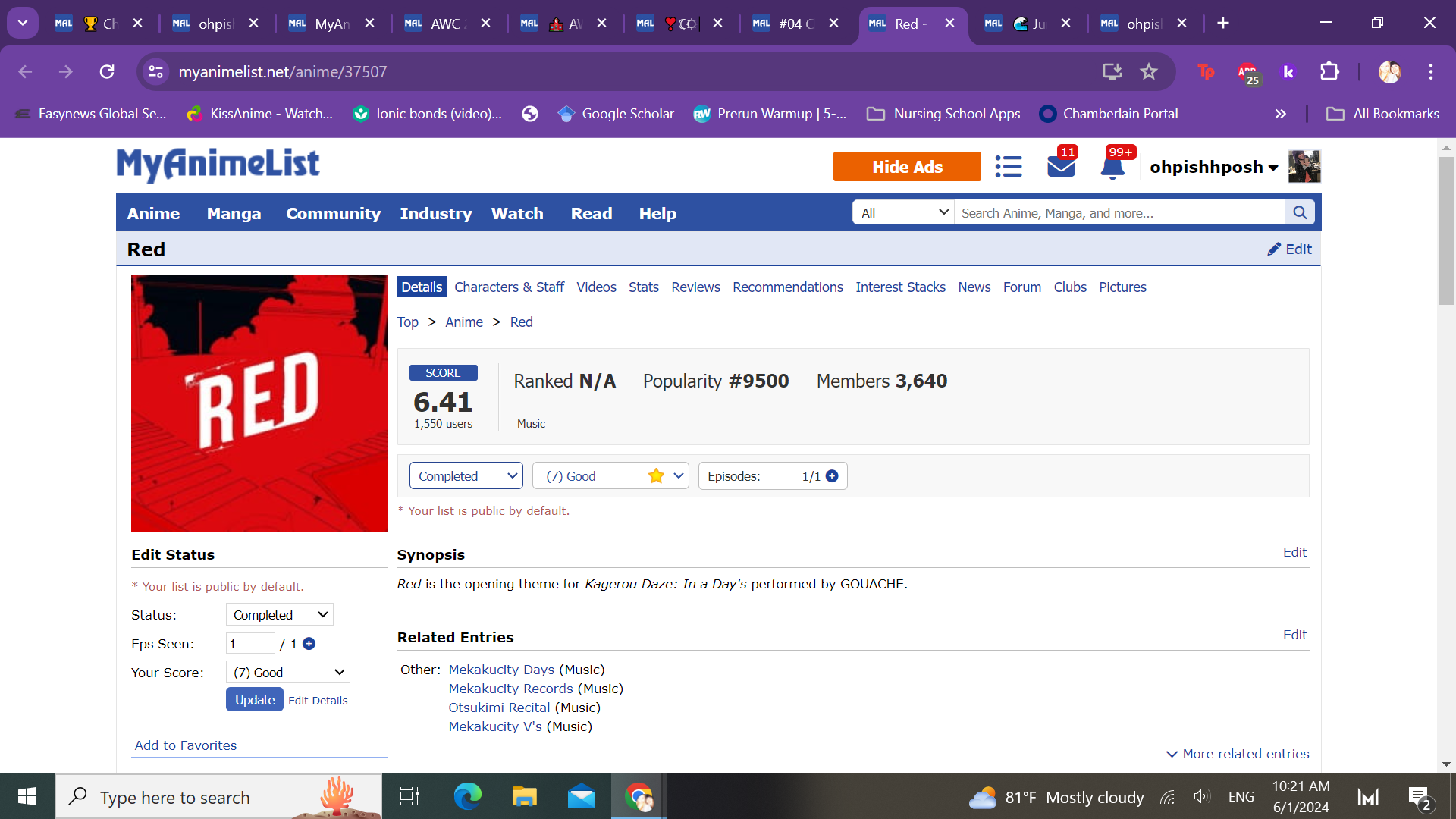Click the Red cover image thumbnail

pos(259,403)
